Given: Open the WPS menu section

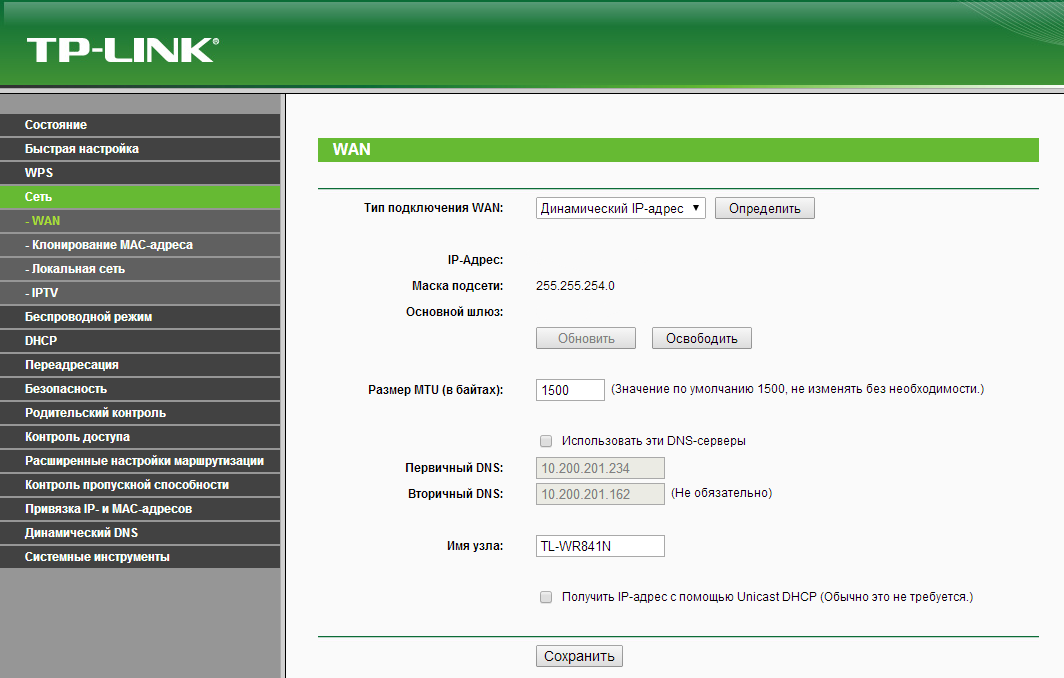Looking at the screenshot, I should click(40, 173).
